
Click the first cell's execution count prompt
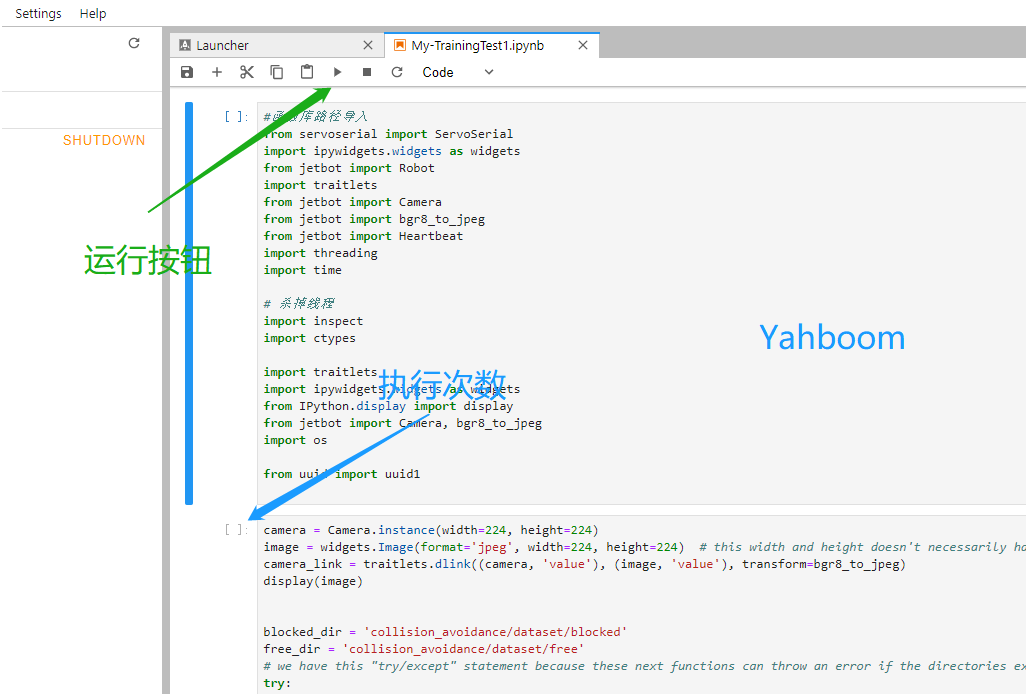point(236,117)
